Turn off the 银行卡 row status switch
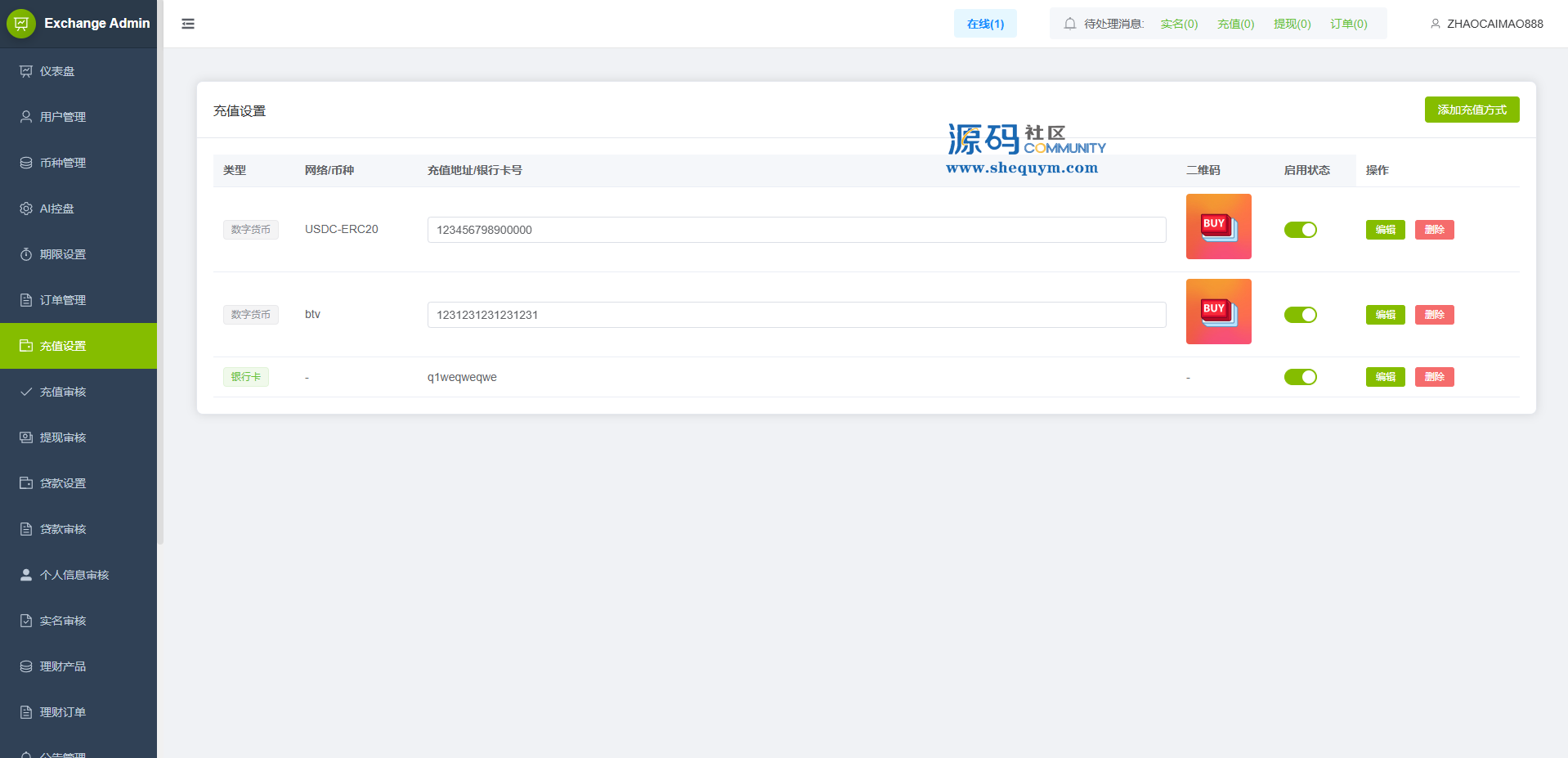This screenshot has width=1568, height=758. (1300, 377)
